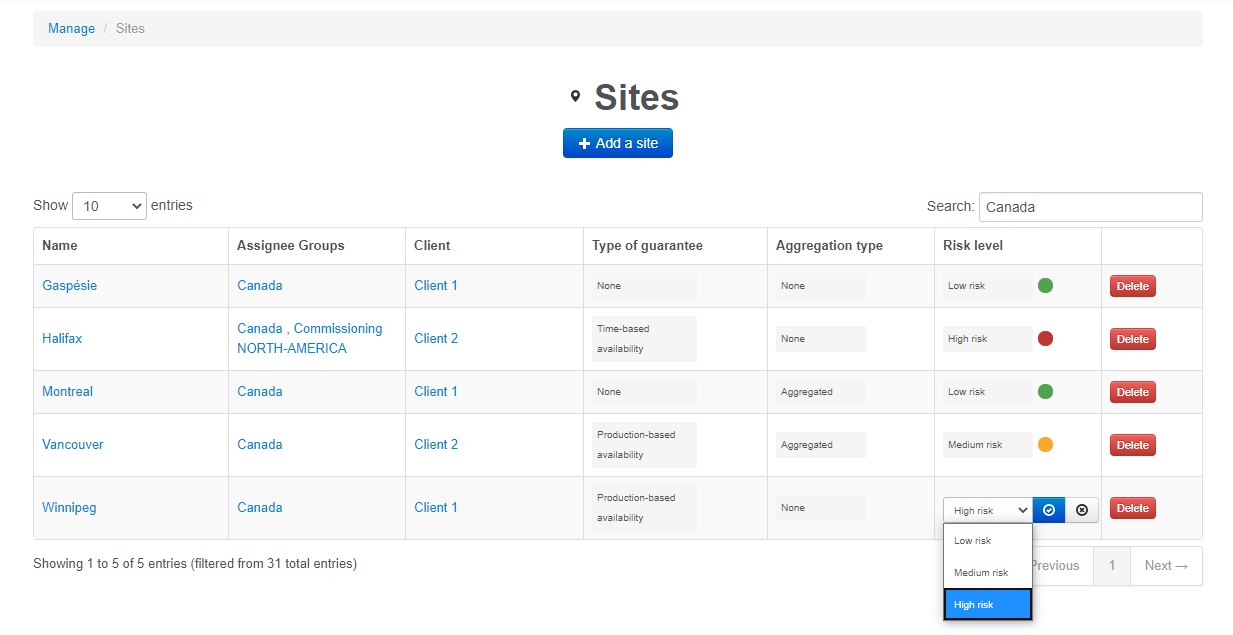Cancel the risk edit using the circled X icon
The height and width of the screenshot is (635, 1233).
click(x=1081, y=509)
